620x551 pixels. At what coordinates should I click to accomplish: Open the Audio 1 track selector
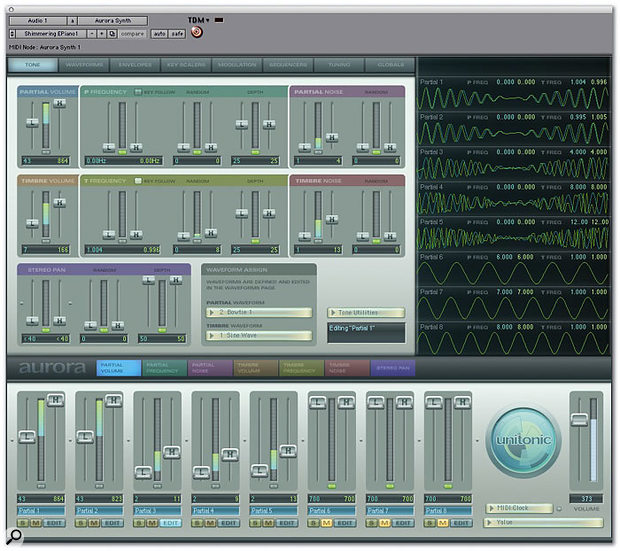tap(38, 21)
